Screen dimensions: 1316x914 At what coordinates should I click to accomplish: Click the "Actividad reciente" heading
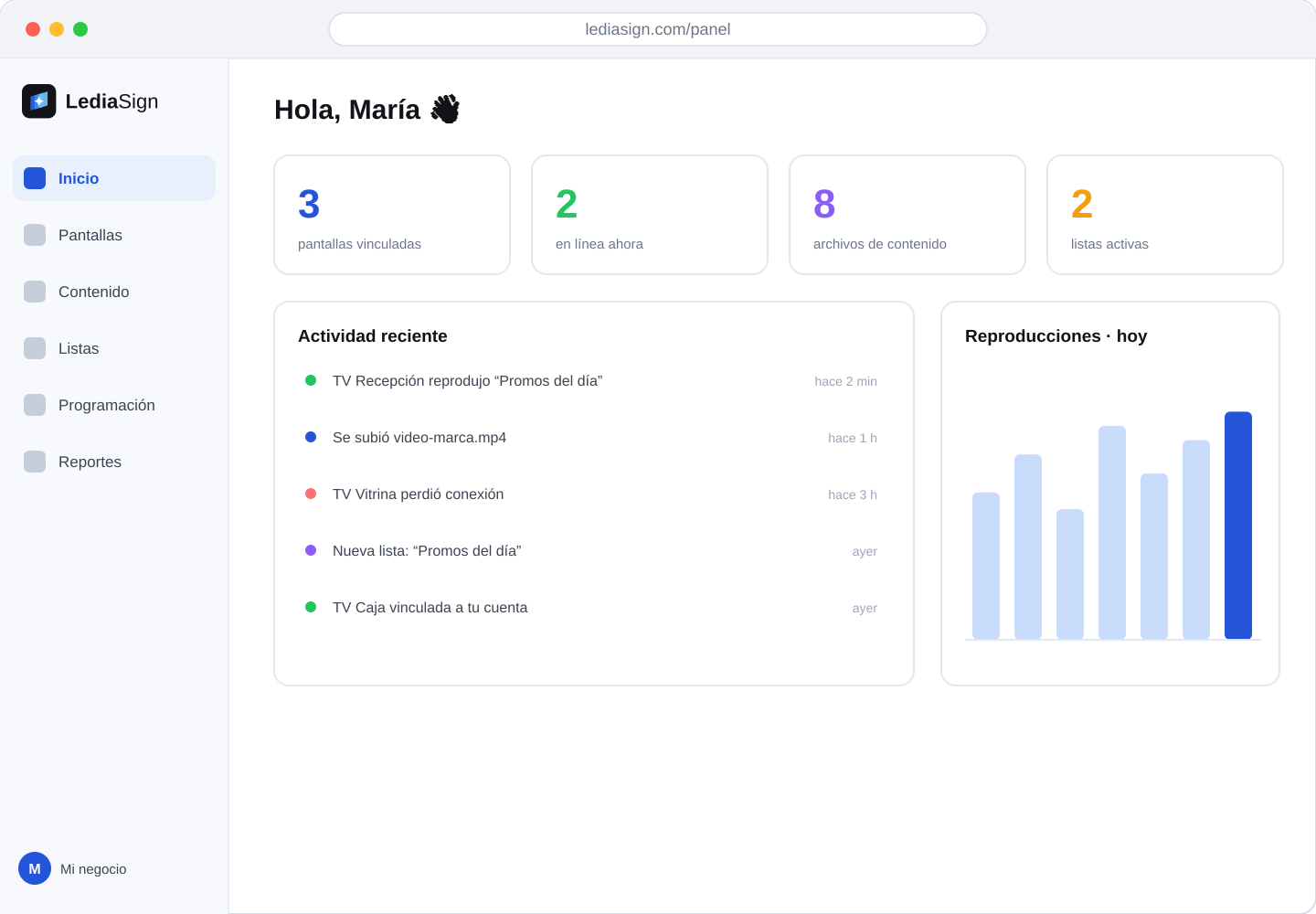tap(373, 336)
